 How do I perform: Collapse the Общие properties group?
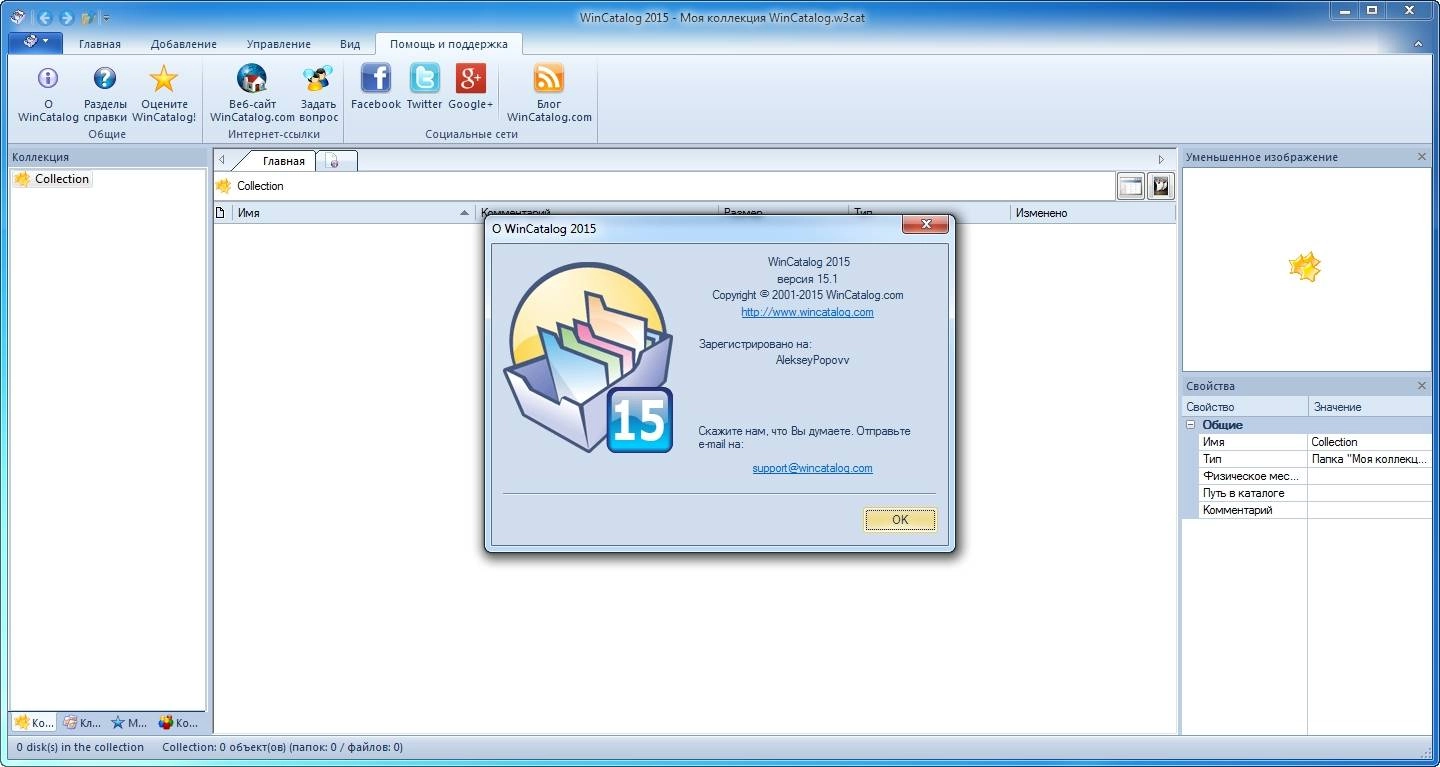coord(1190,425)
